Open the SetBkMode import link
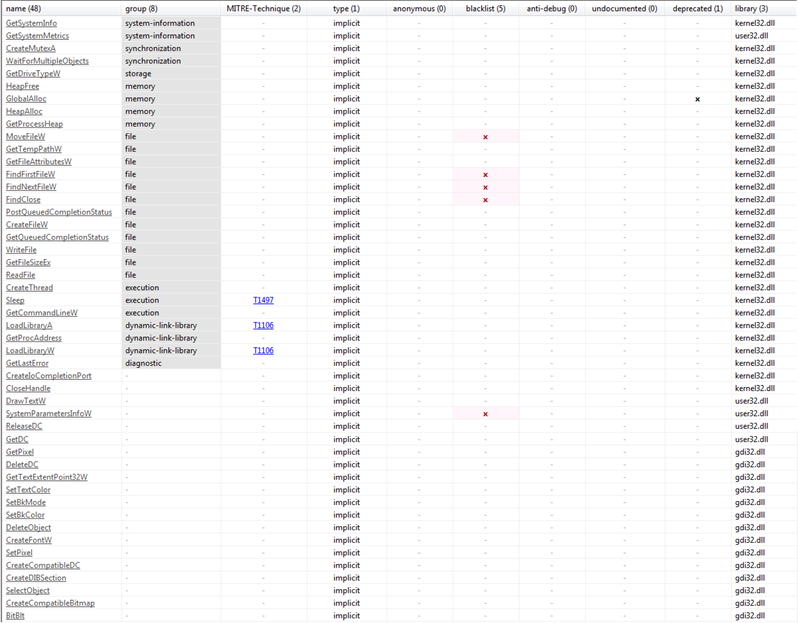The image size is (798, 623). (26, 502)
